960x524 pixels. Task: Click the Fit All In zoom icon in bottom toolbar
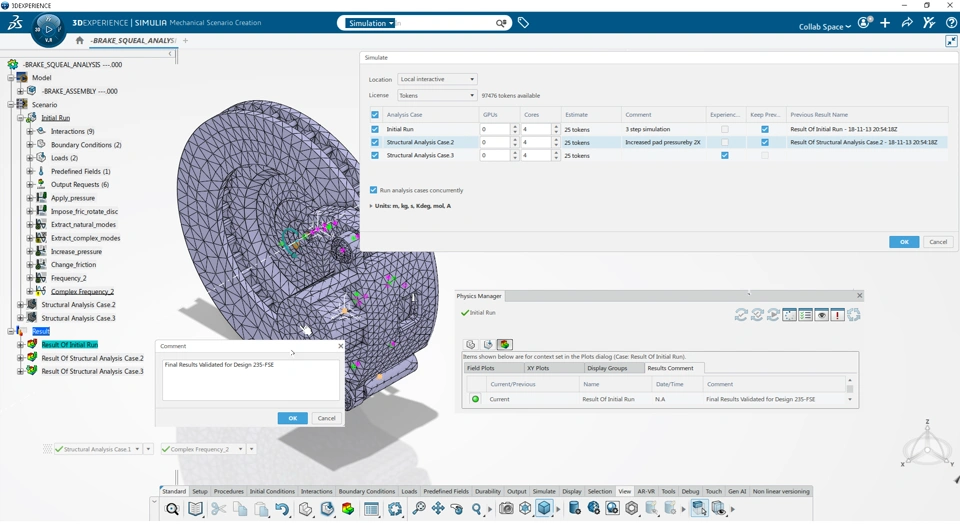tap(418, 508)
